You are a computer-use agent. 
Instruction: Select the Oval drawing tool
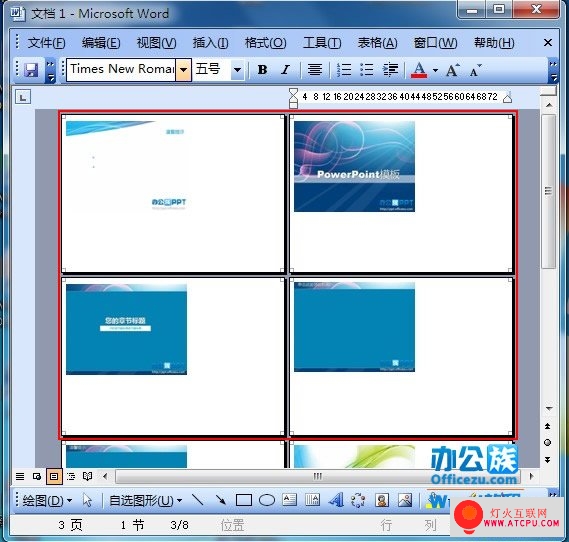click(x=267, y=500)
